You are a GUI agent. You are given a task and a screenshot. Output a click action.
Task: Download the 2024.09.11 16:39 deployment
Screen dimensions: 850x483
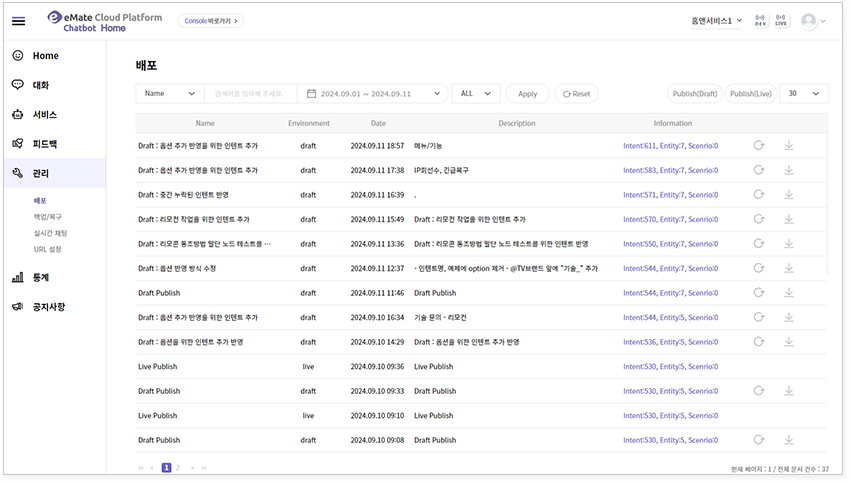[789, 194]
